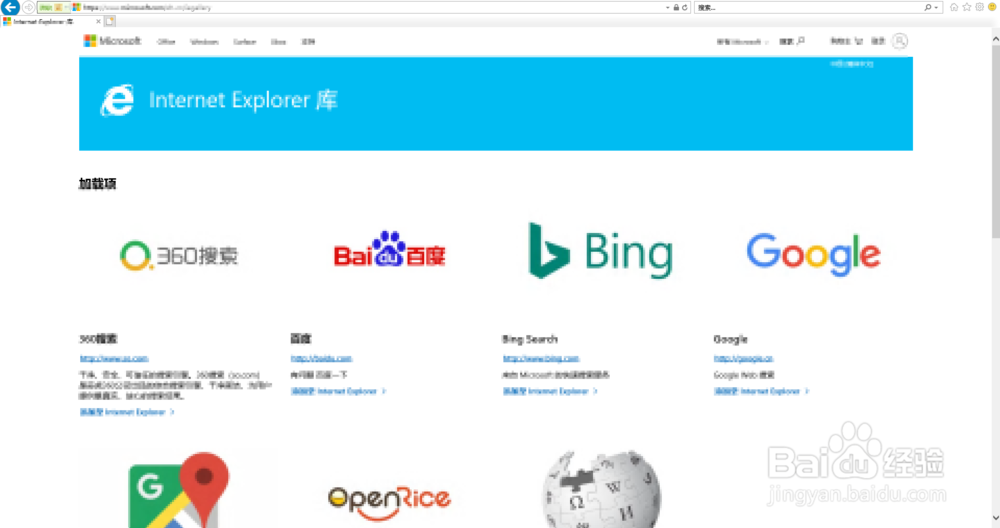Viewport: 1000px width, 528px height.
Task: Click the Google logo thumbnail
Action: [x=813, y=254]
